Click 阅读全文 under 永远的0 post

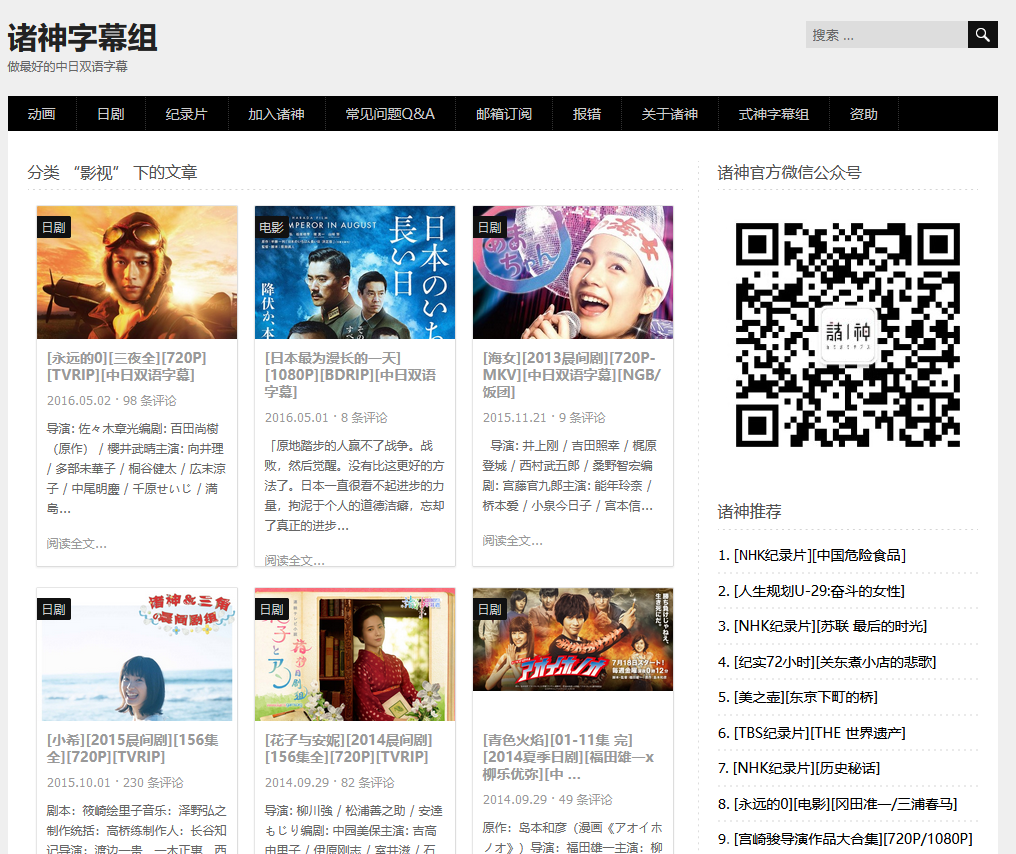76,544
